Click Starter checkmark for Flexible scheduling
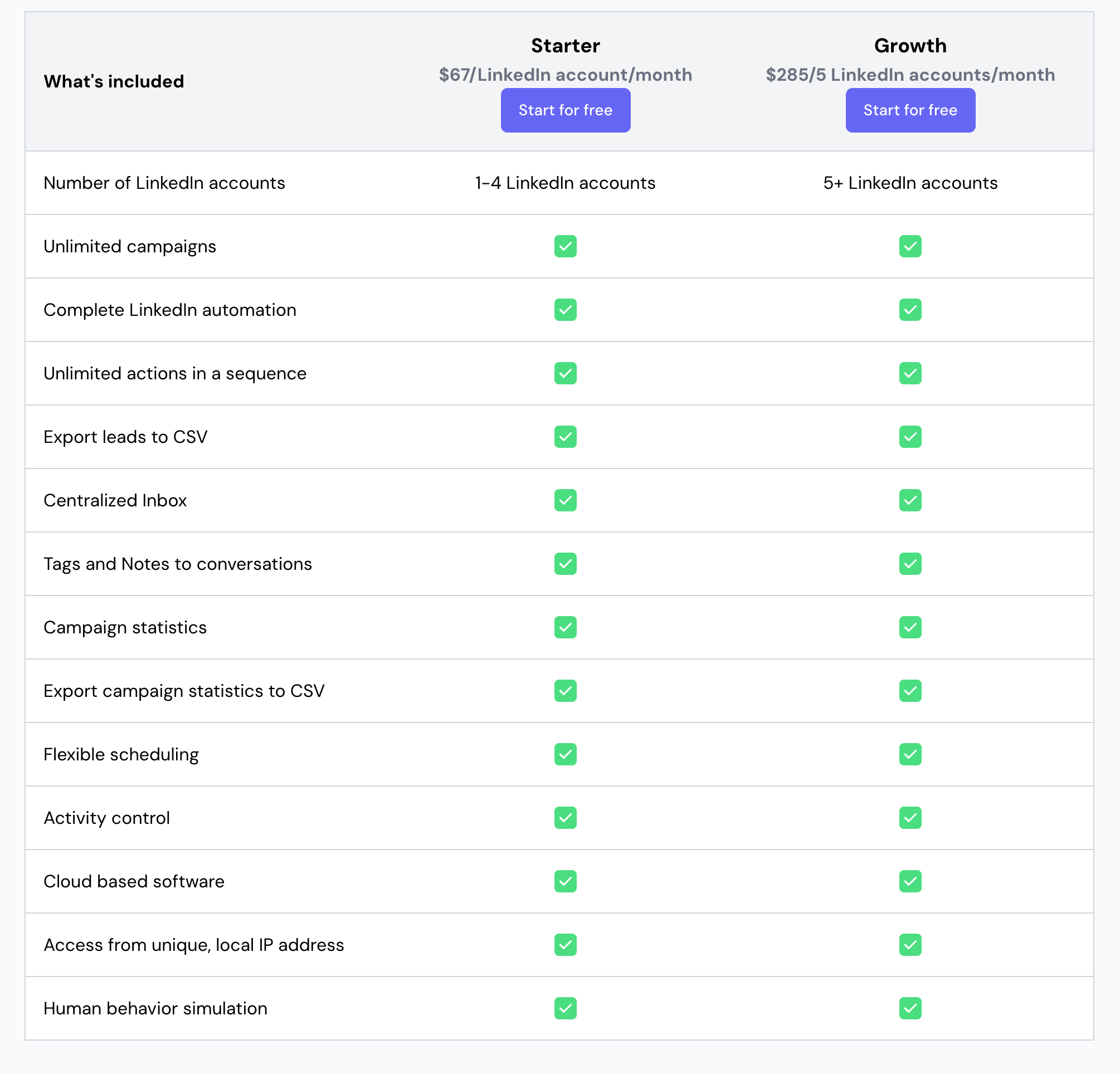 pos(565,754)
